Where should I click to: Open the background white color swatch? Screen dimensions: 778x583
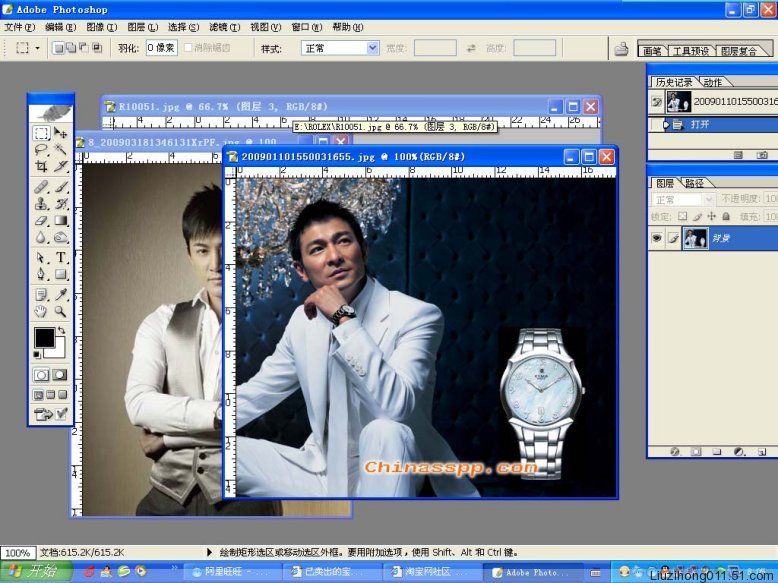59,352
